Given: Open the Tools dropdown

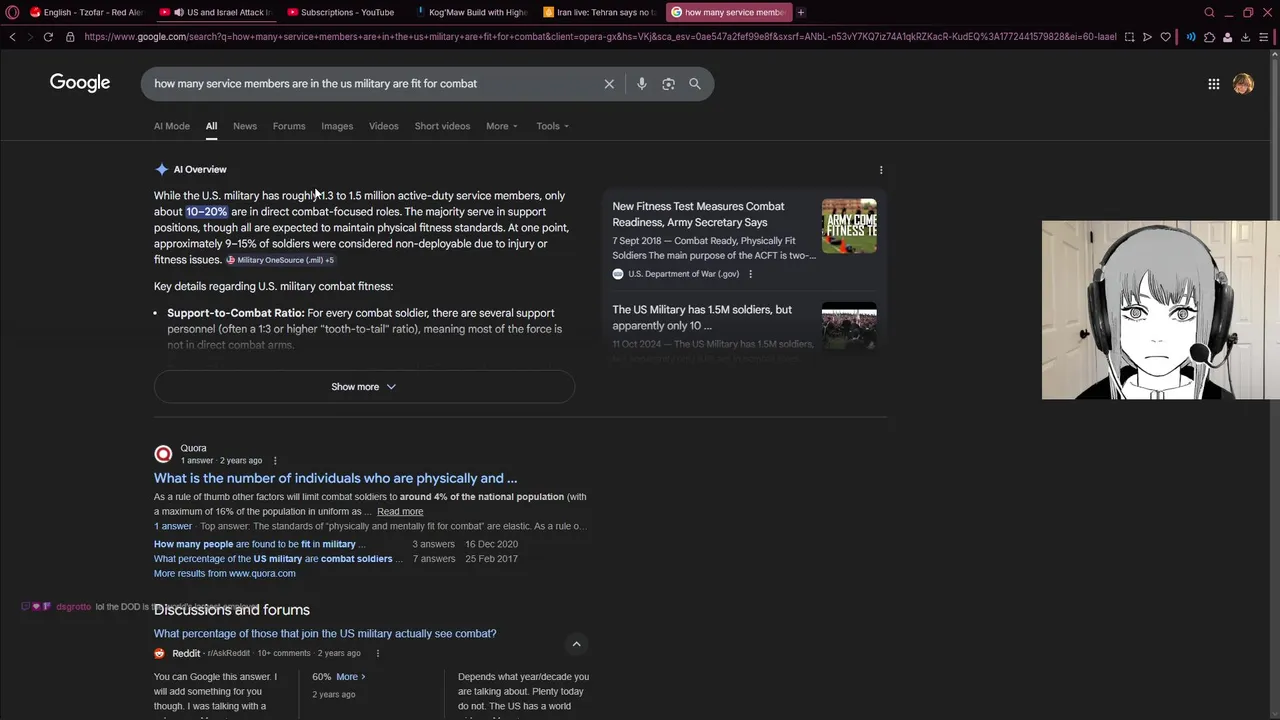Looking at the screenshot, I should point(552,126).
